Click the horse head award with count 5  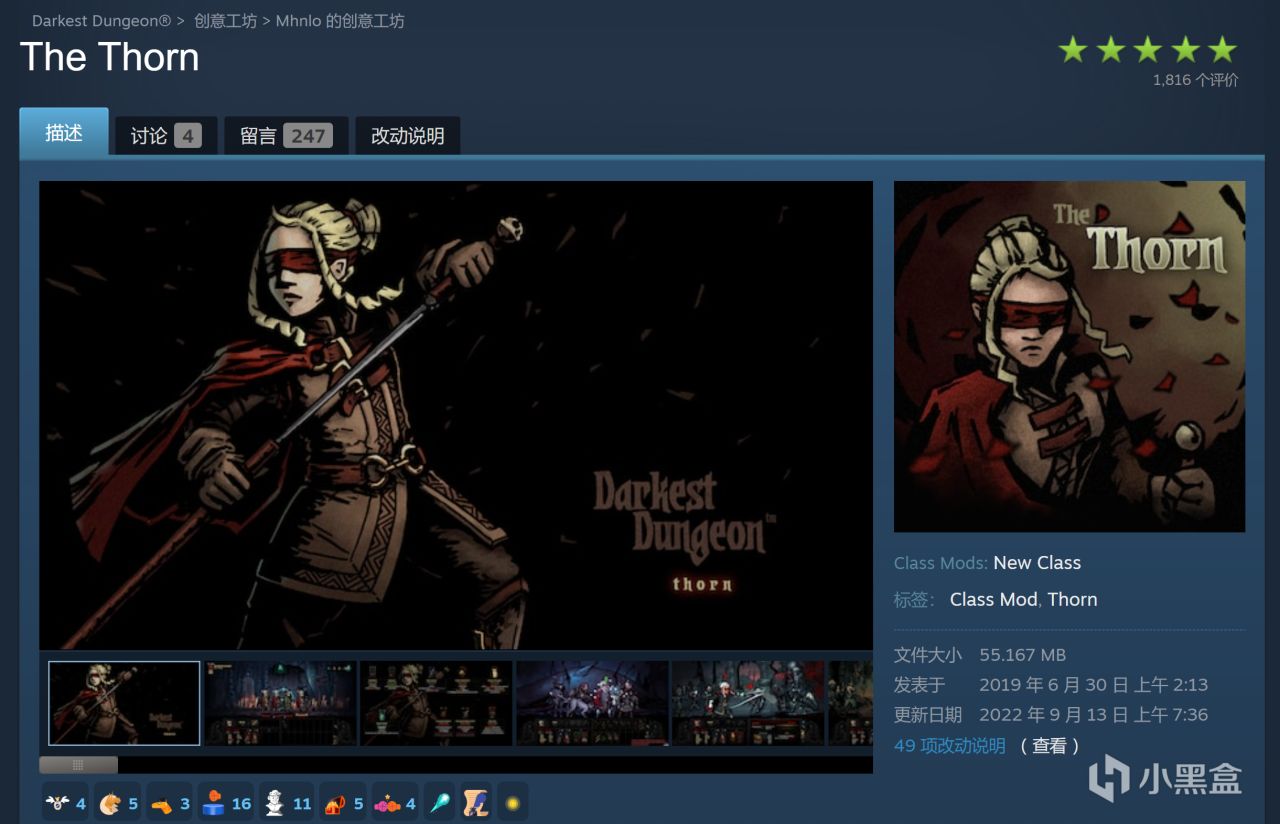[118, 803]
